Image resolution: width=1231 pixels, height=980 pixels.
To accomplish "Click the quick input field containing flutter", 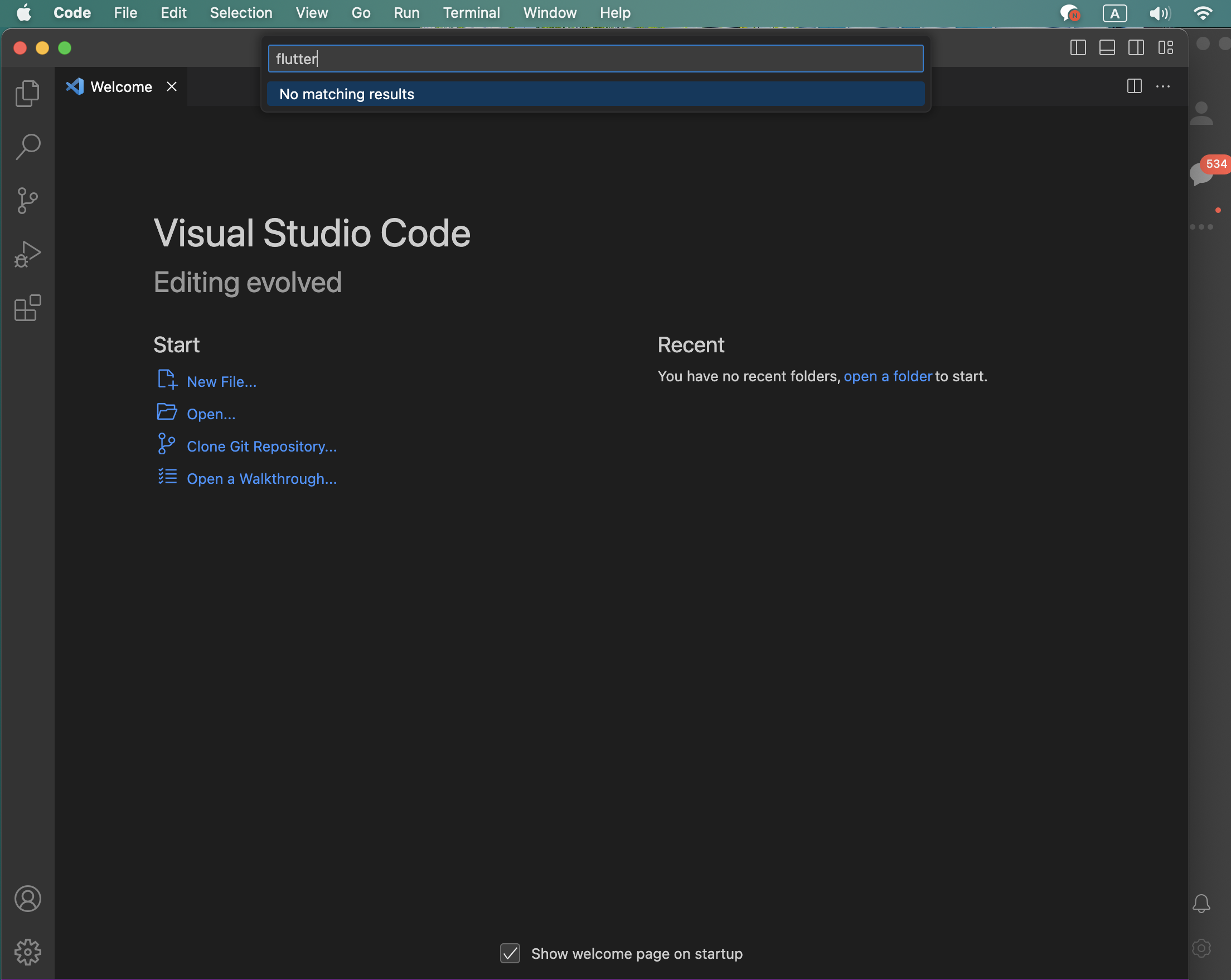I will point(595,59).
